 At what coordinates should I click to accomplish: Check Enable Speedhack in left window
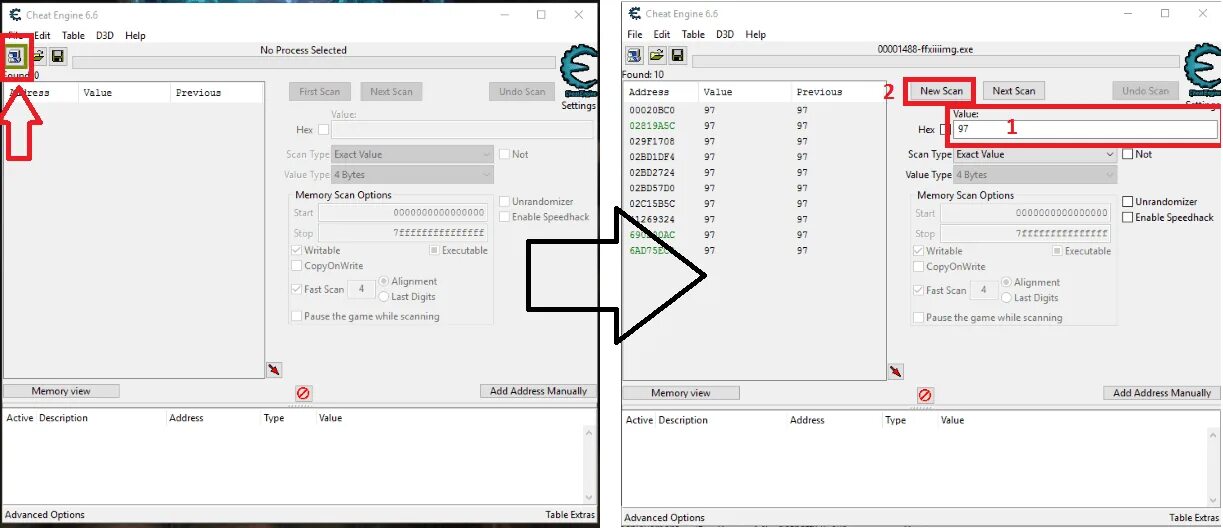point(505,217)
